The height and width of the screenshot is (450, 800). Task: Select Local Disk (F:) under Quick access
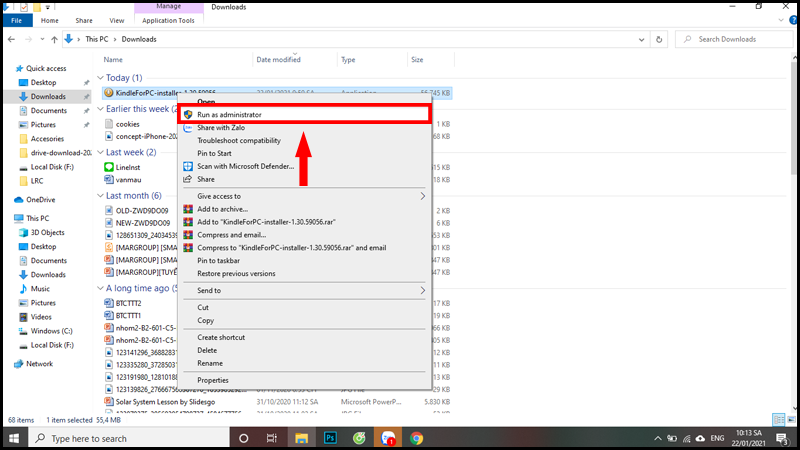(51, 167)
